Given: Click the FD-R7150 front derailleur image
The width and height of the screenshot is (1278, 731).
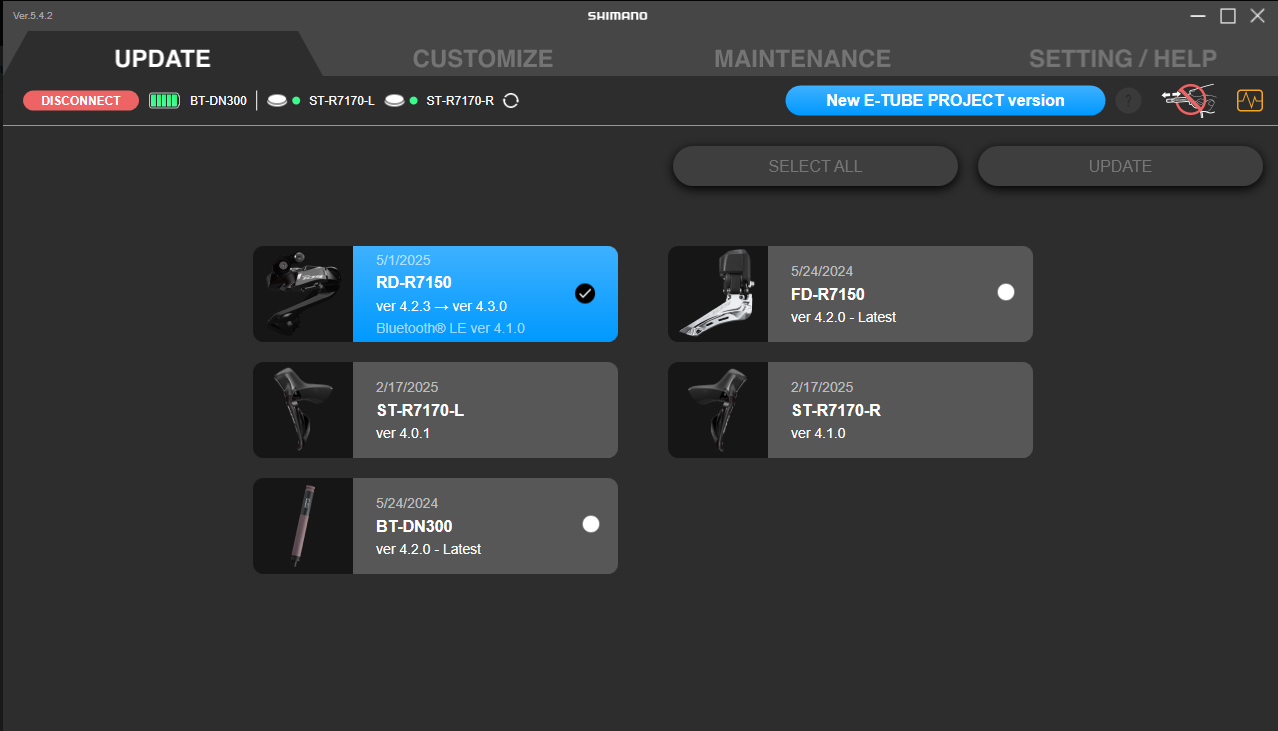Looking at the screenshot, I should (x=718, y=294).
